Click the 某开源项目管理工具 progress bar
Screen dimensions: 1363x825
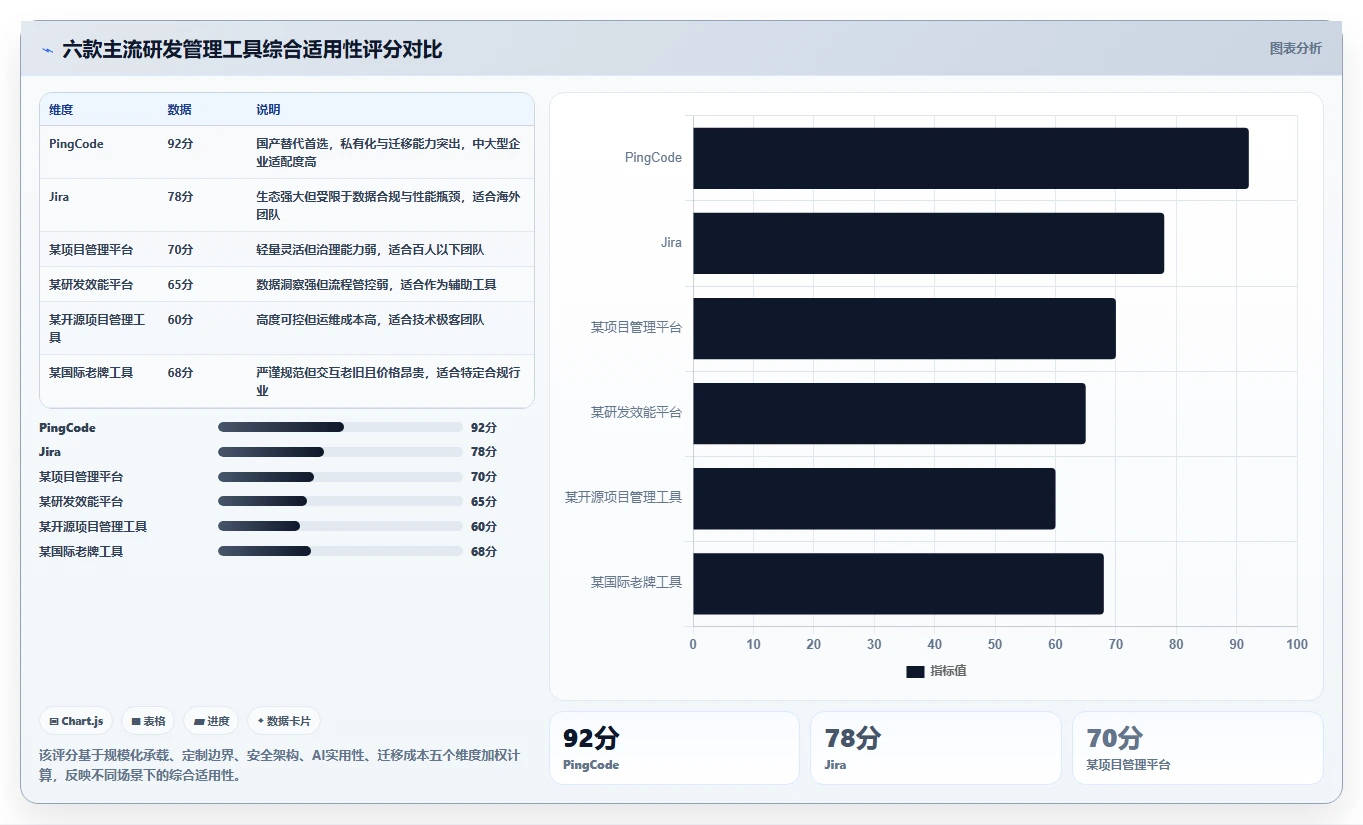click(x=340, y=526)
